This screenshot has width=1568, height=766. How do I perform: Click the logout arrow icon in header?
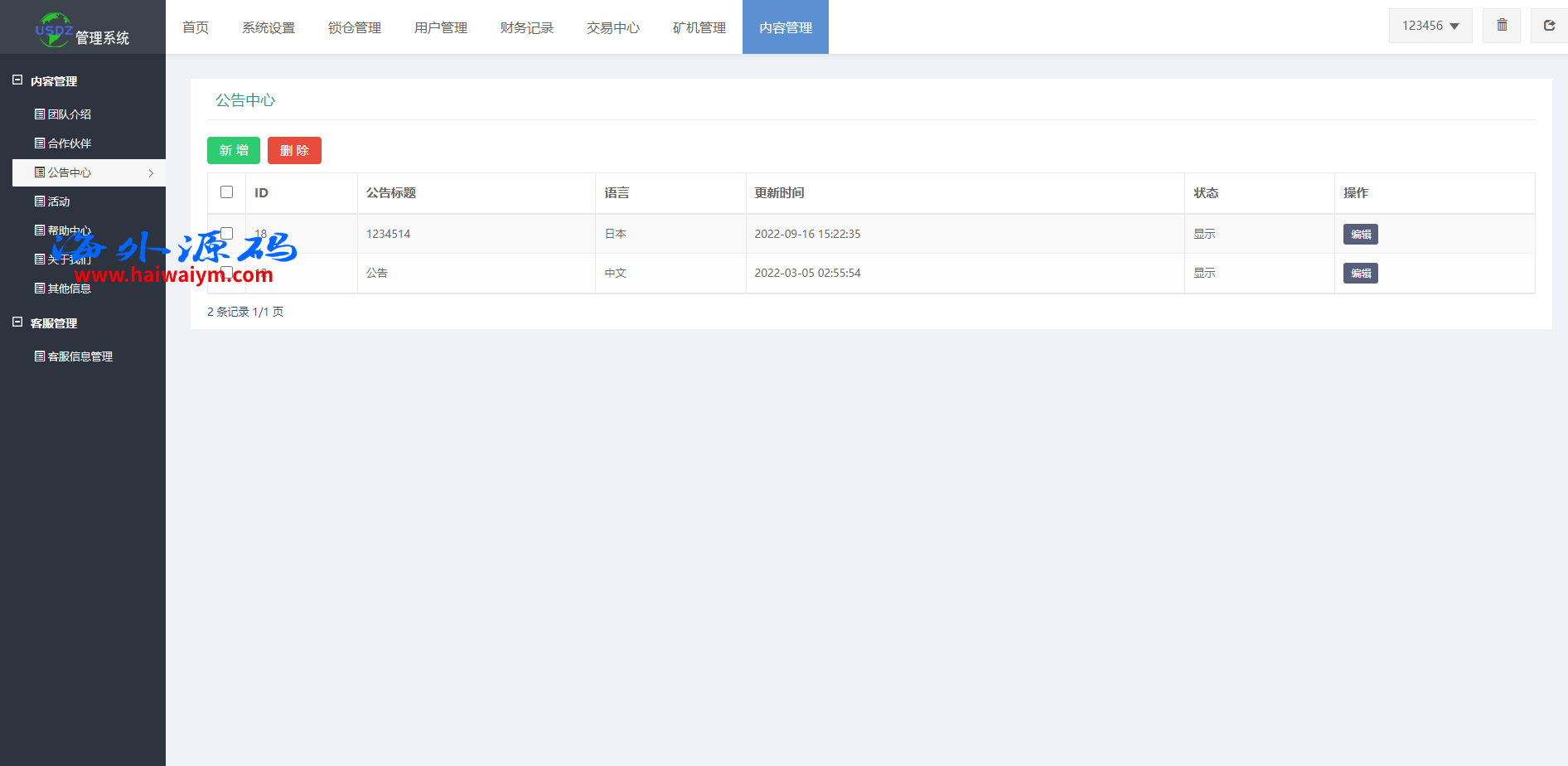[x=1549, y=26]
